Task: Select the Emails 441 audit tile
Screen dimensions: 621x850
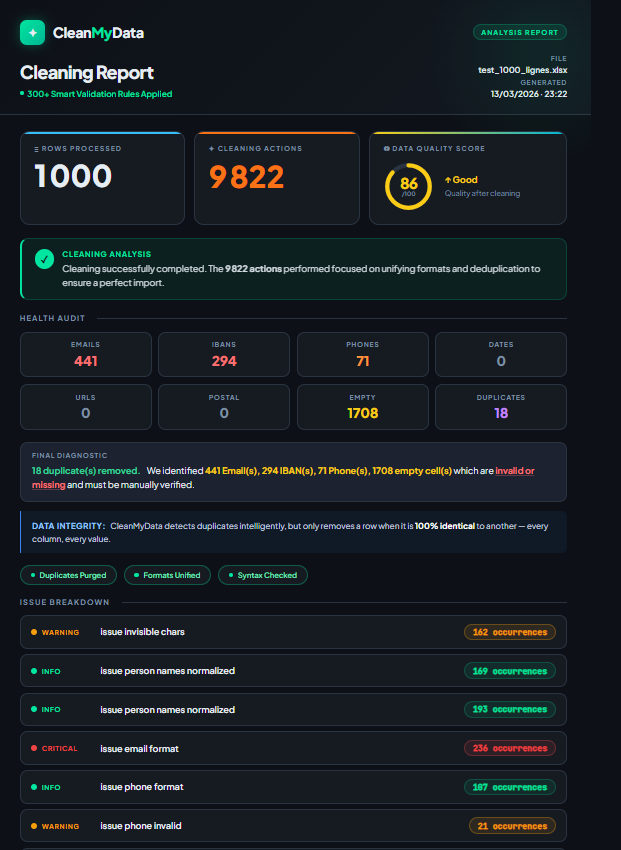Action: click(86, 354)
